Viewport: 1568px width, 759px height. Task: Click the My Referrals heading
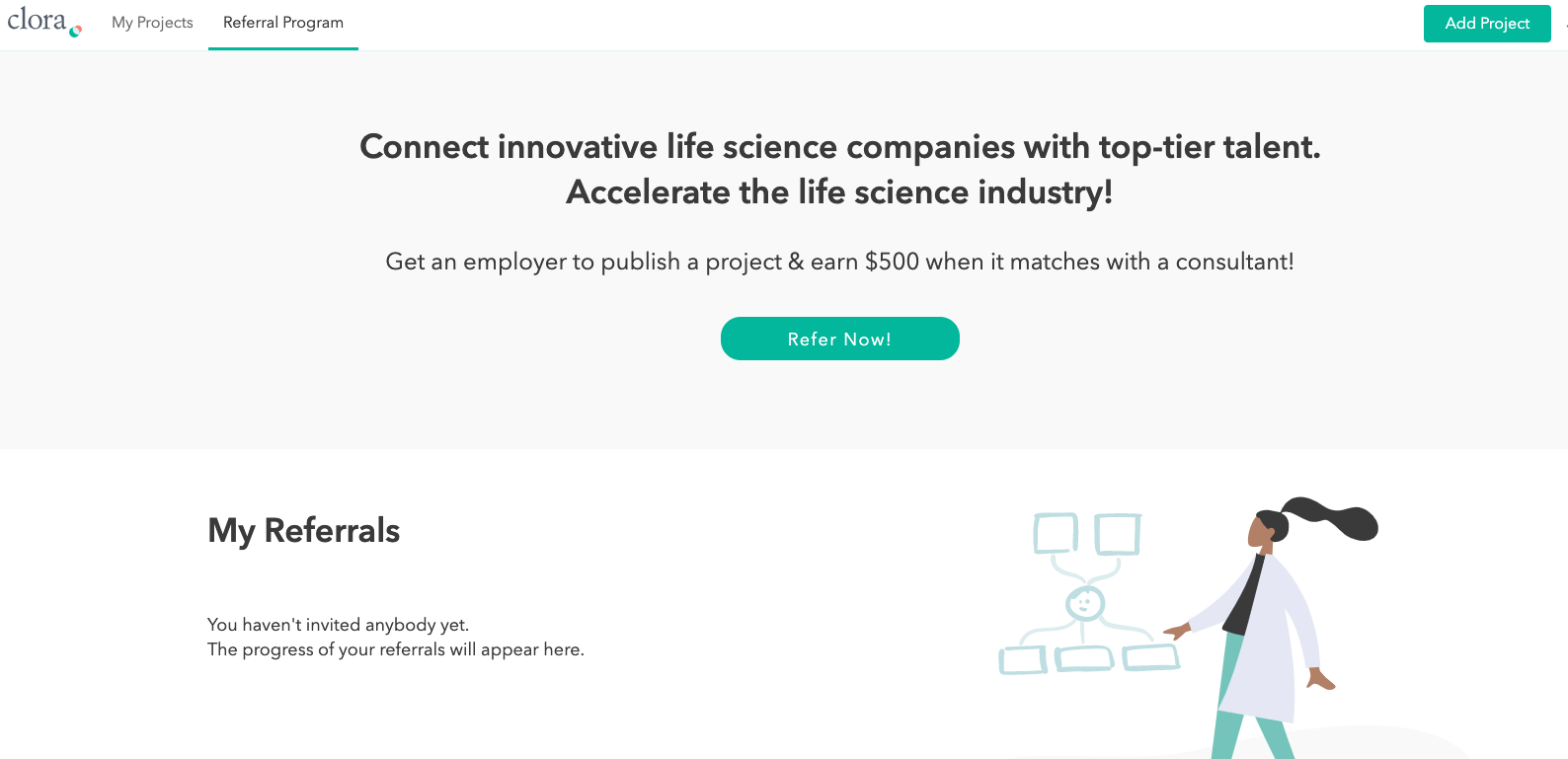click(x=304, y=531)
